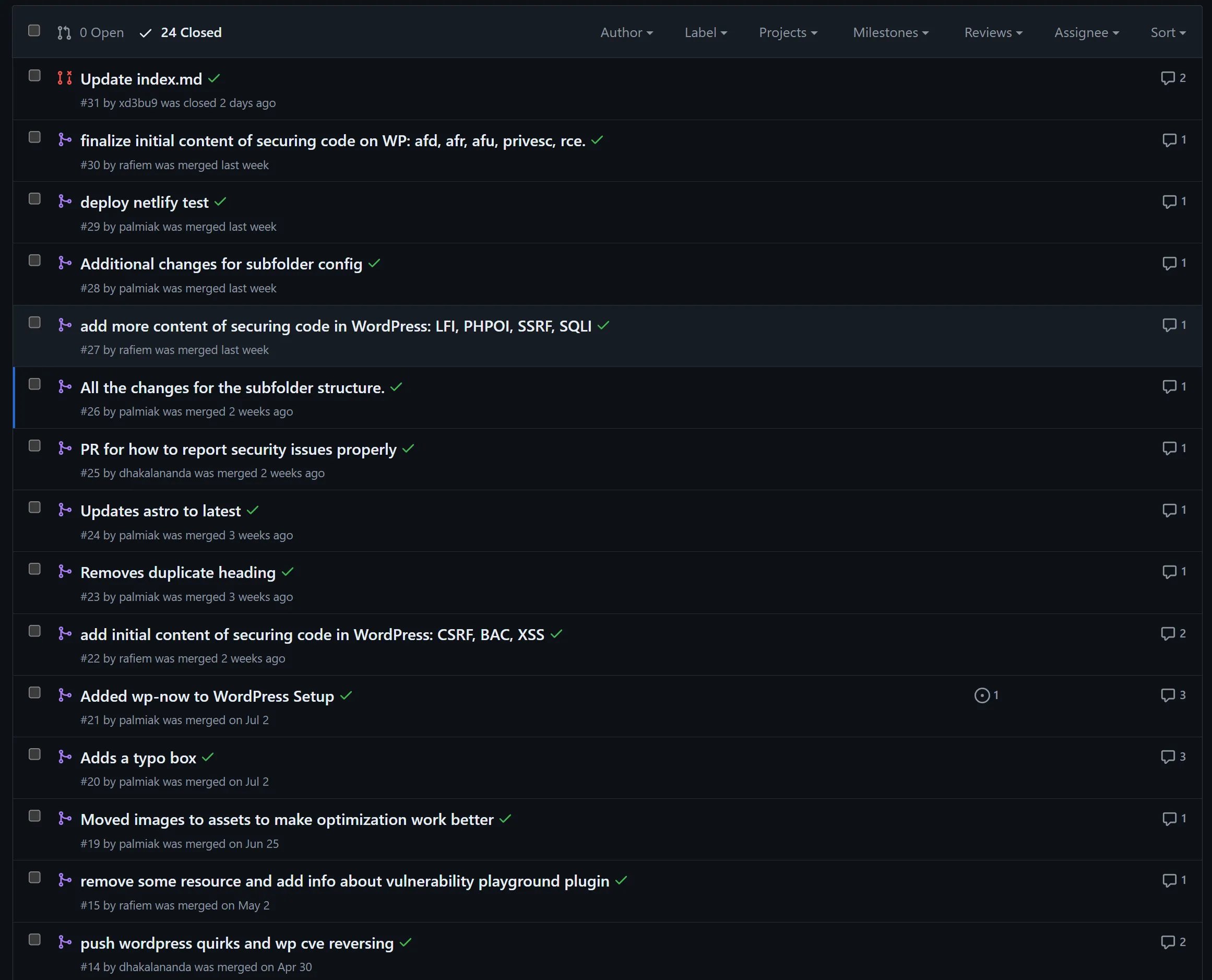Open PR for how to report security issues
This screenshot has height=980, width=1212.
(238, 450)
